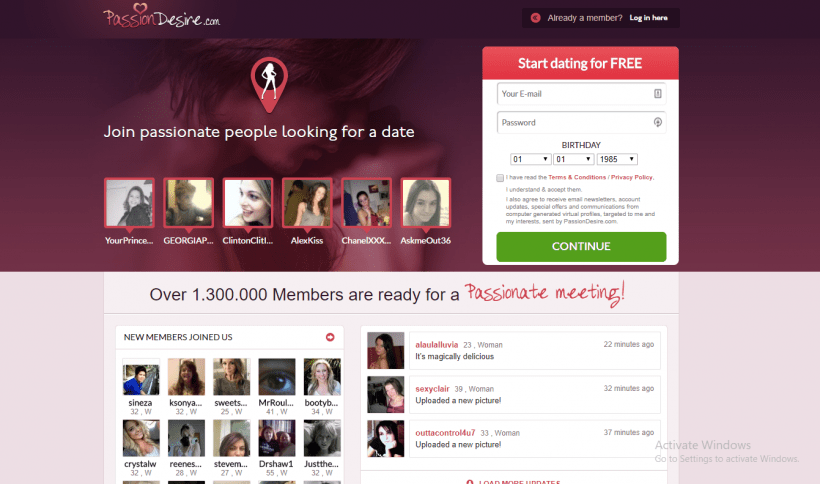Check the Terms & Conditions agreement checkbox
This screenshot has height=484, width=820.
tap(500, 178)
